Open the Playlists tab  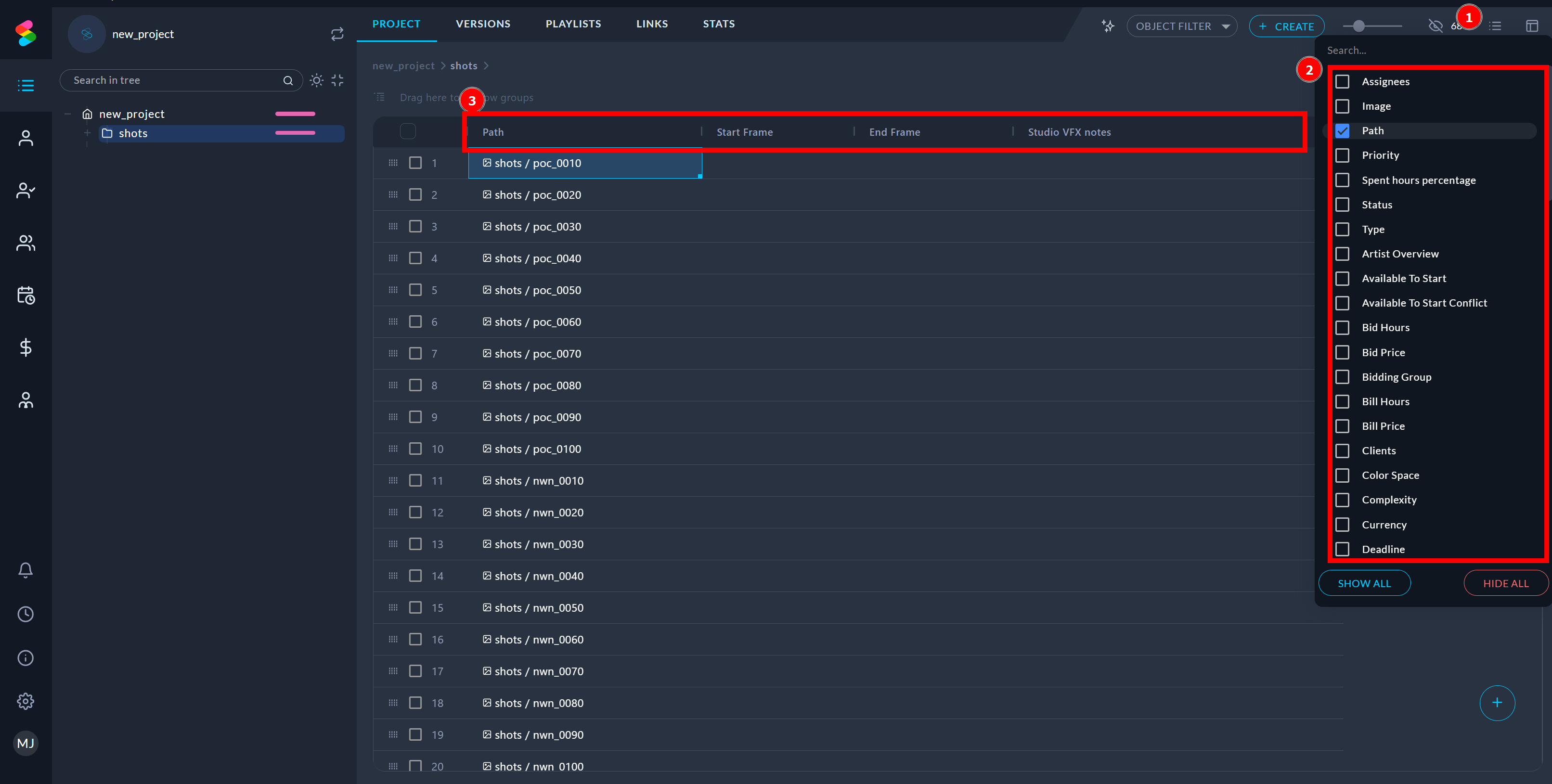click(573, 24)
